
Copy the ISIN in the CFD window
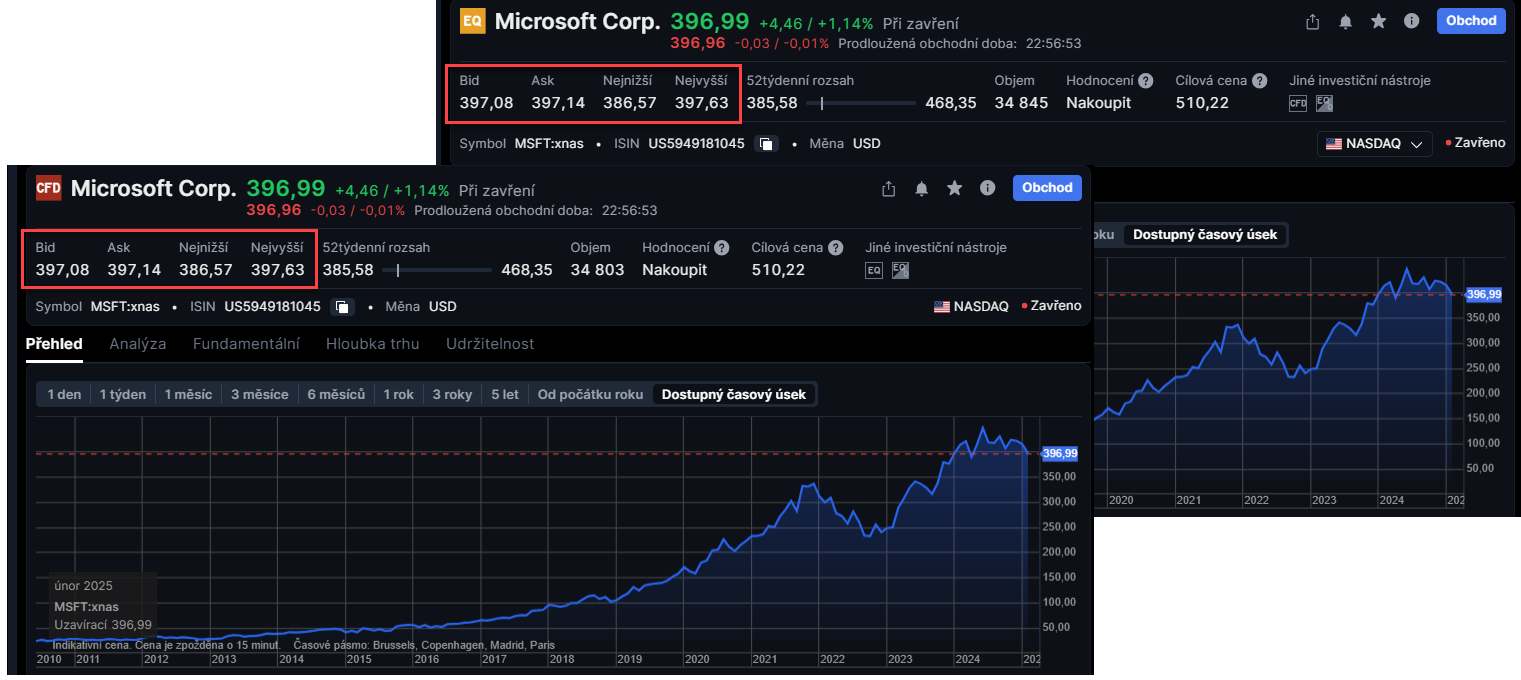[342, 307]
